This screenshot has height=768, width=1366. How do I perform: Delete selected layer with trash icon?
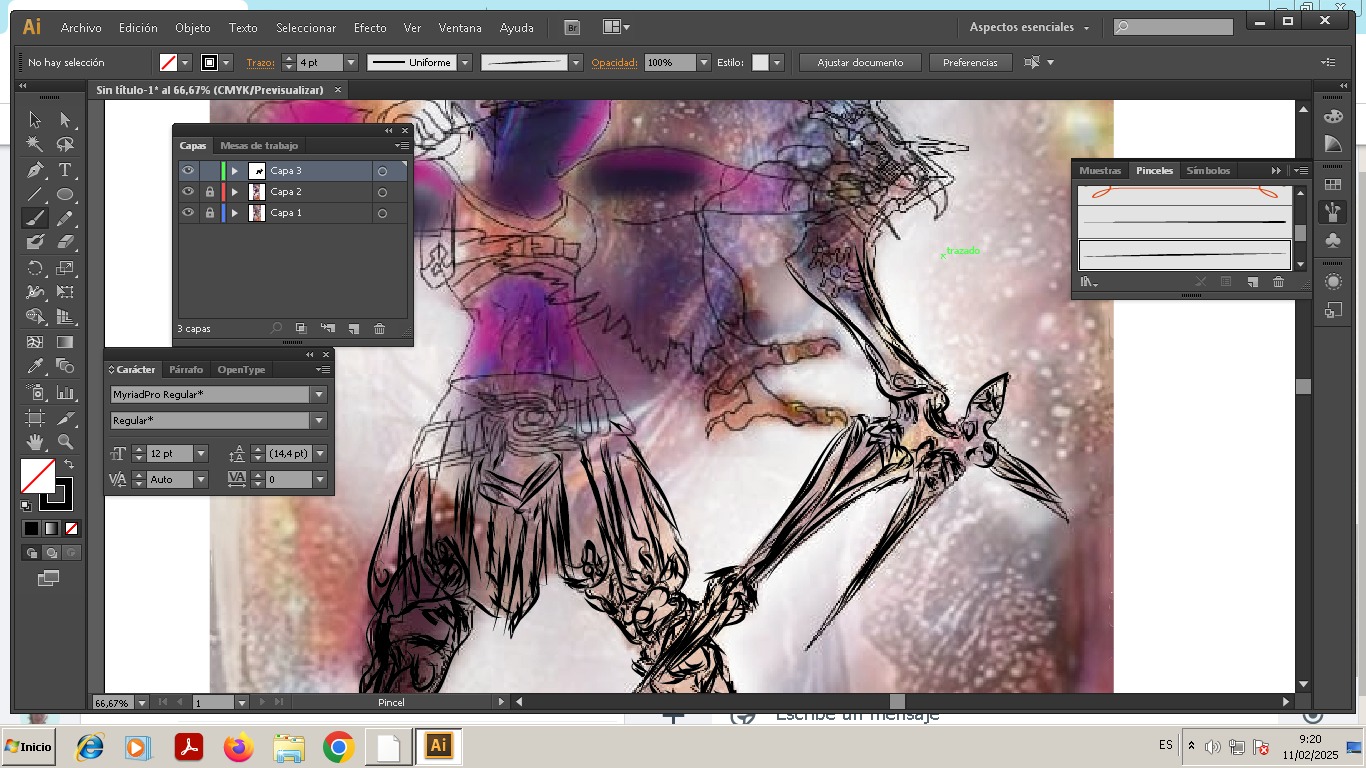pos(379,328)
